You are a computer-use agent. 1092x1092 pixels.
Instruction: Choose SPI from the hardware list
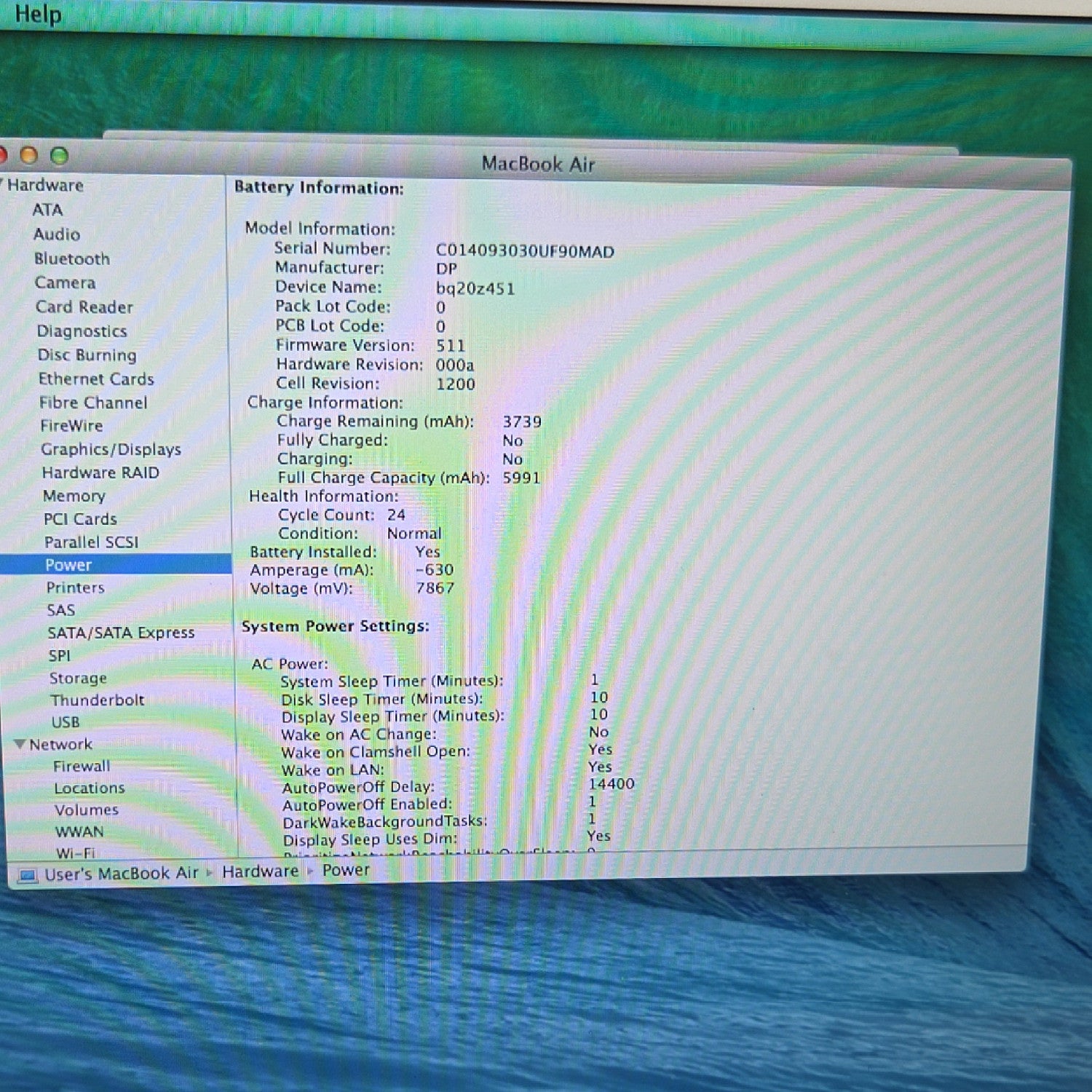pyautogui.click(x=60, y=655)
